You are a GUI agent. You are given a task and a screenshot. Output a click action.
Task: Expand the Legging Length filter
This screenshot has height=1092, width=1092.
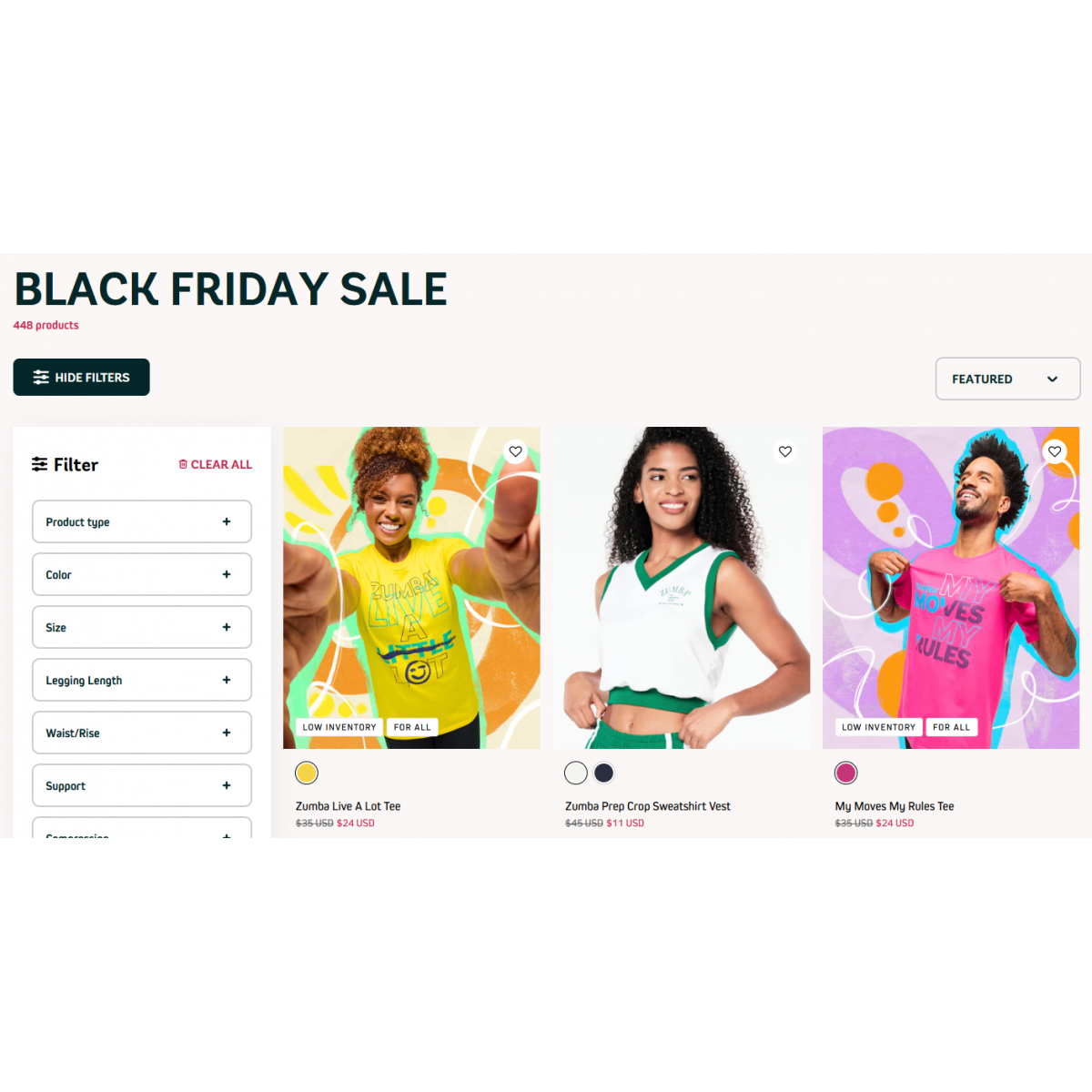(x=142, y=680)
